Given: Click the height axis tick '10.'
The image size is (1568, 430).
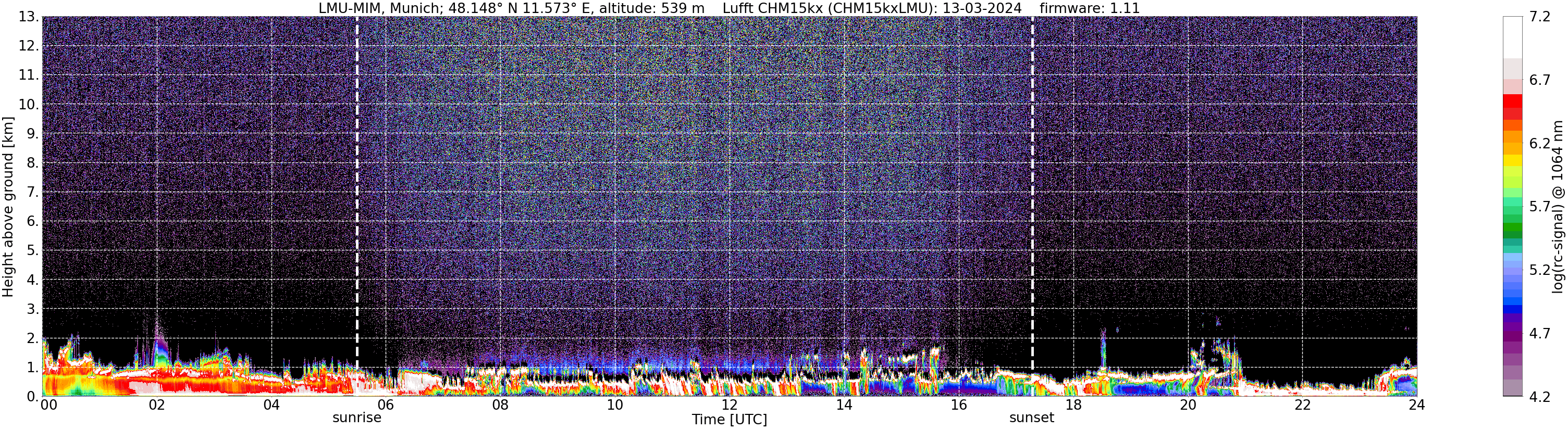Looking at the screenshot, I should click(29, 105).
